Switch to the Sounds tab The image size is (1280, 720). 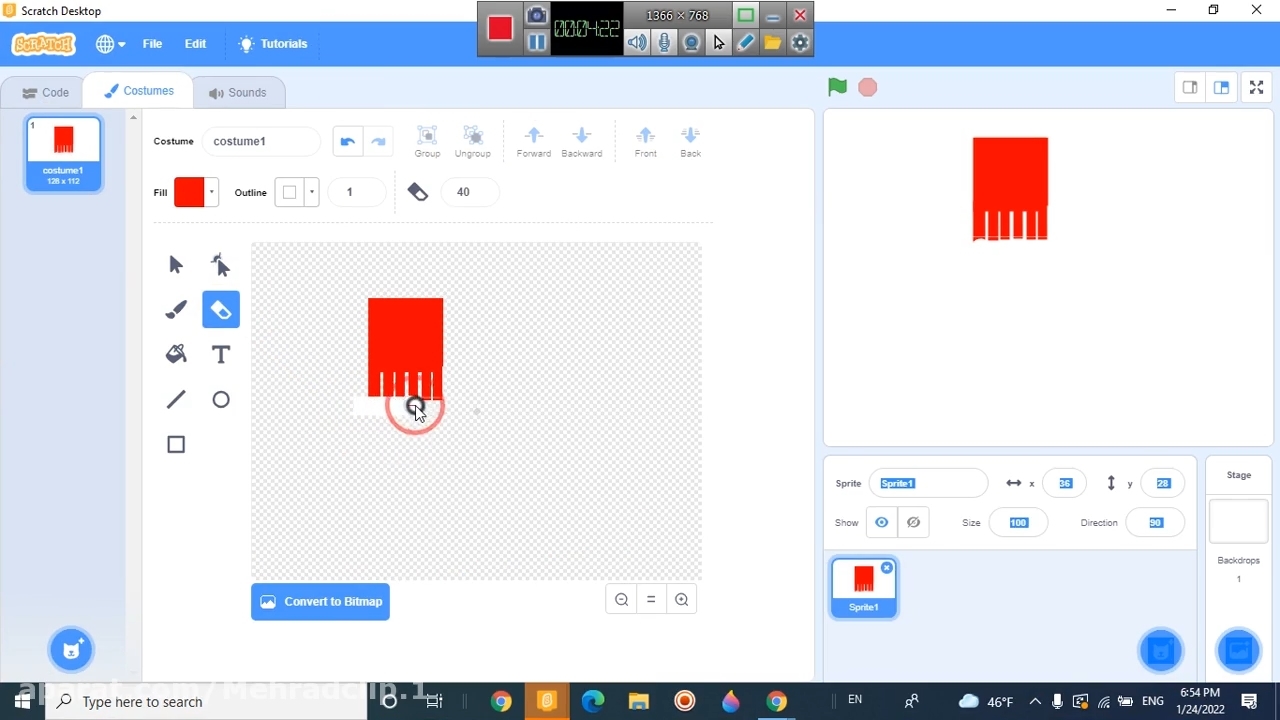(x=238, y=93)
